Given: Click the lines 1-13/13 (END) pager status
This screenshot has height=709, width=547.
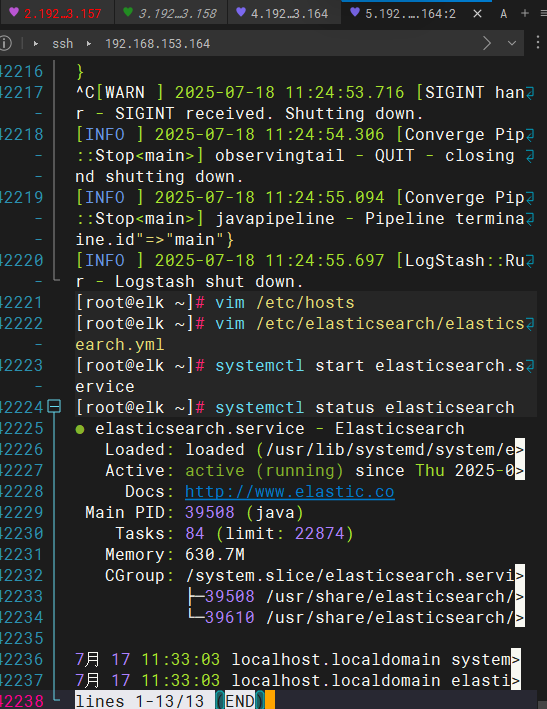Looking at the screenshot, I should pos(170,701).
